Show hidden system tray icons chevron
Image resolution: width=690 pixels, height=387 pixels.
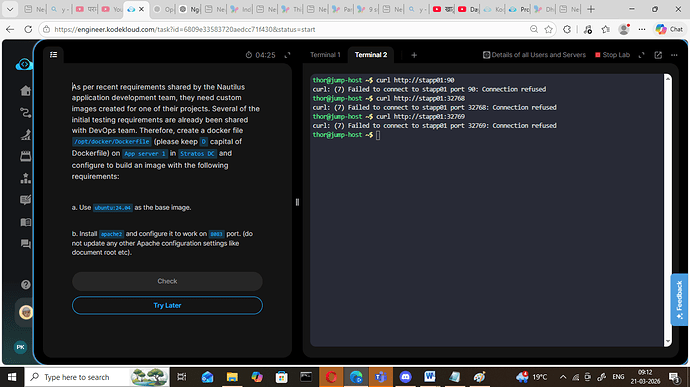pos(563,377)
